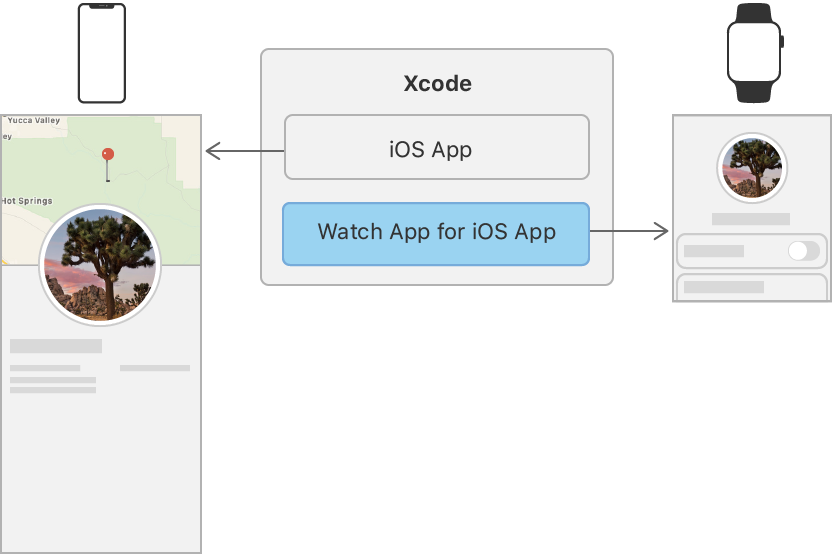The image size is (832, 556).
Task: Click the Apple Watch device icon
Action: (754, 53)
